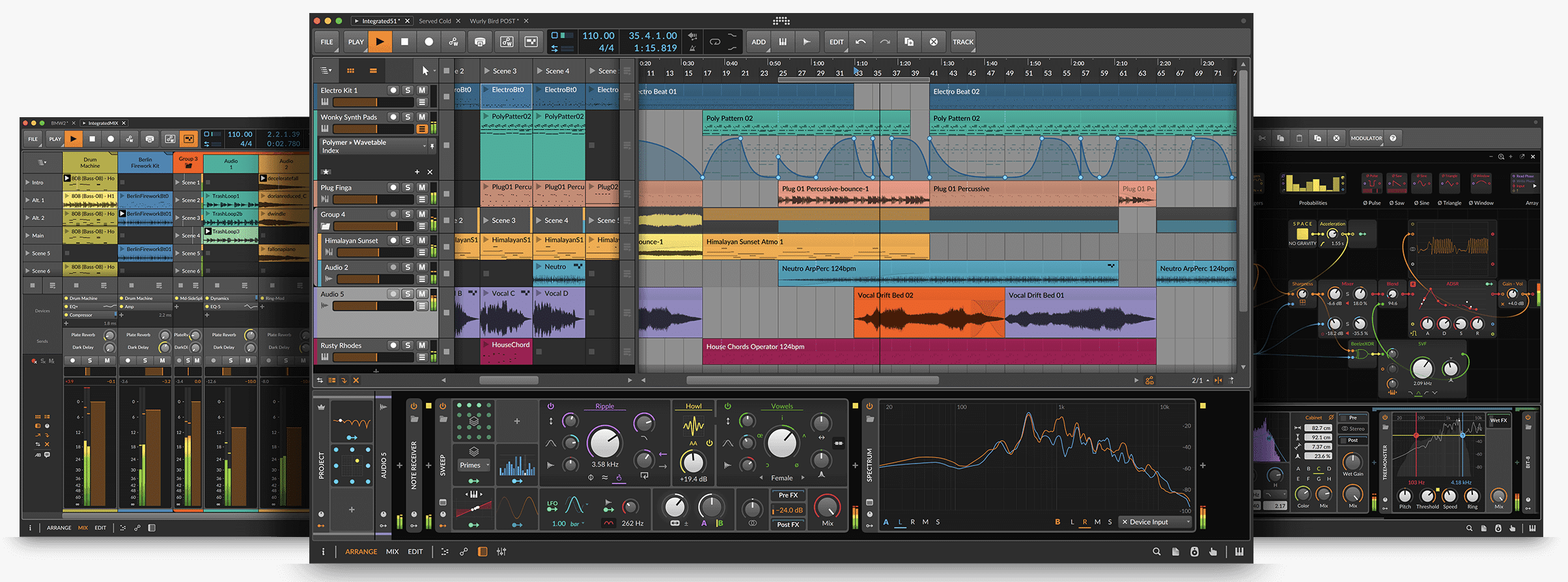Toggle the mixer sliders icon in center footer

[x=501, y=552]
